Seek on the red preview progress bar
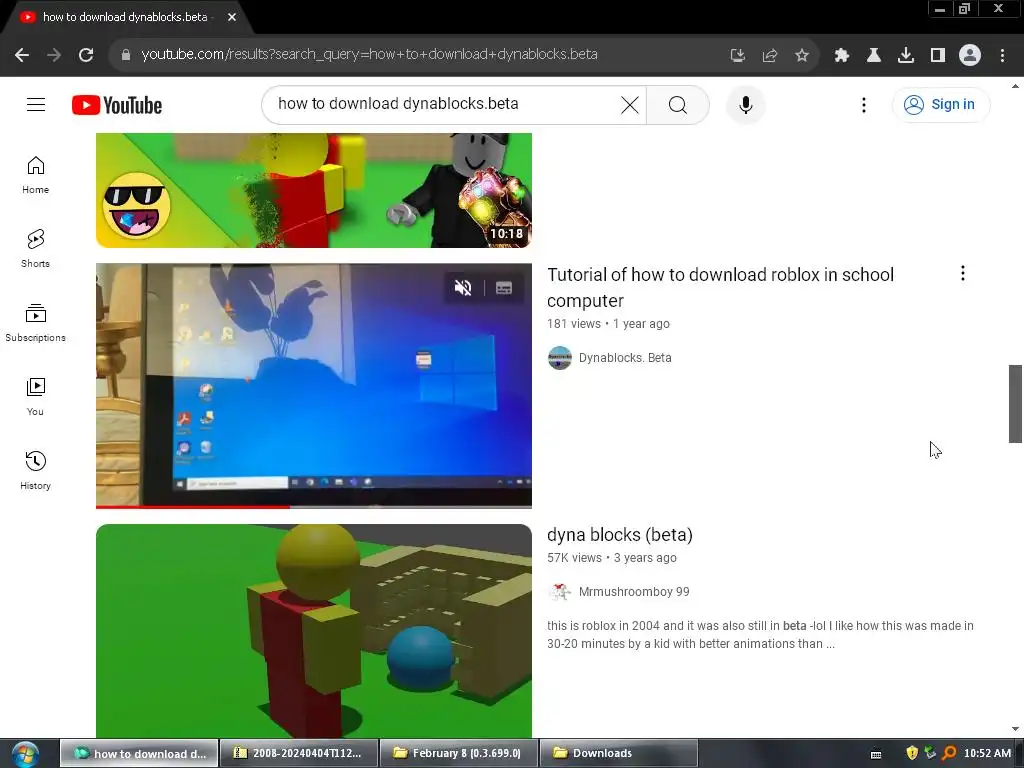The image size is (1024, 768). [x=313, y=506]
